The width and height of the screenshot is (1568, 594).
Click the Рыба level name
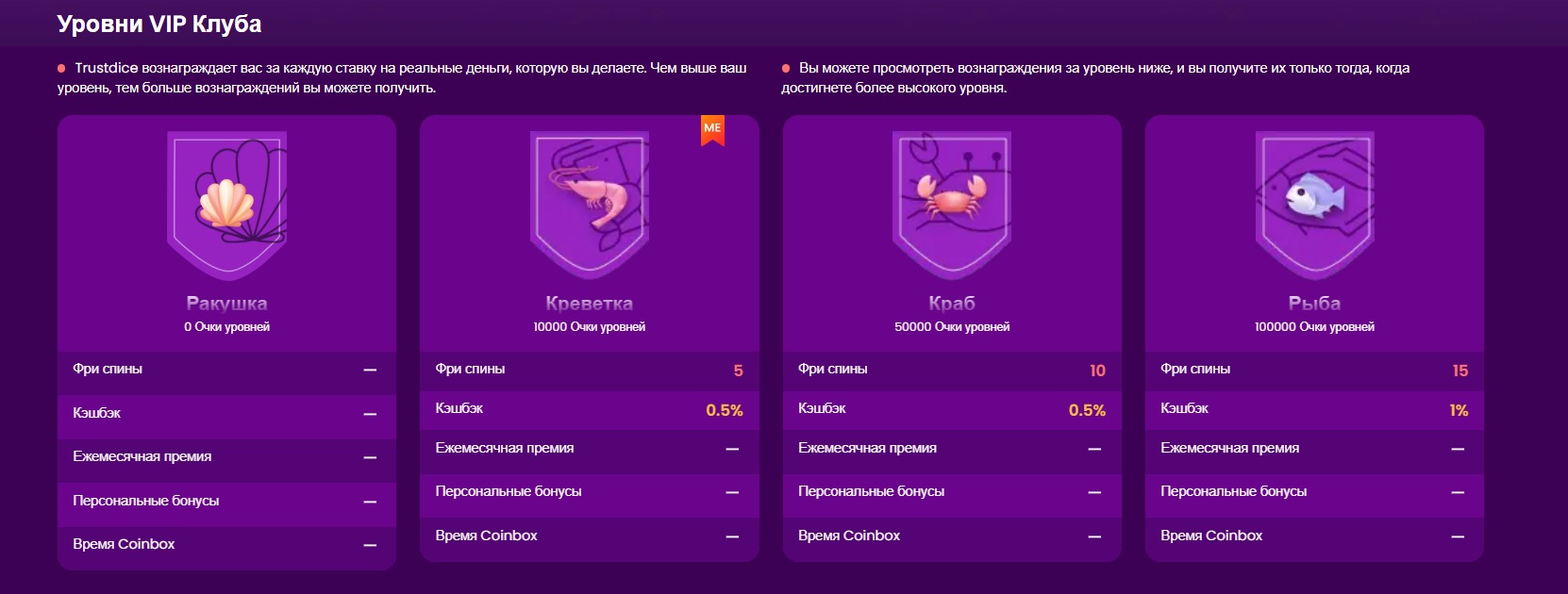(x=1314, y=304)
